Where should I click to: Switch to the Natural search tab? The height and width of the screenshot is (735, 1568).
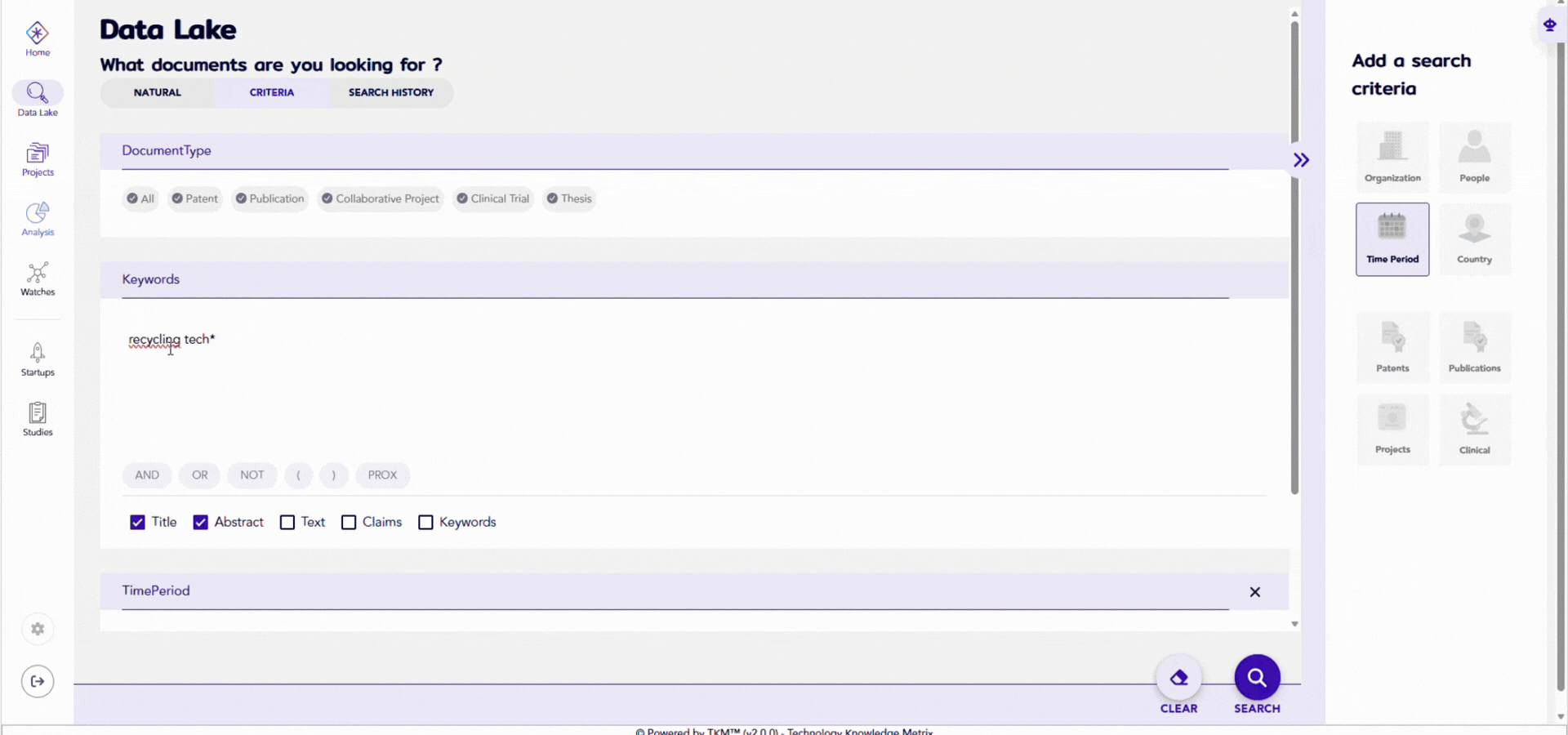[158, 93]
